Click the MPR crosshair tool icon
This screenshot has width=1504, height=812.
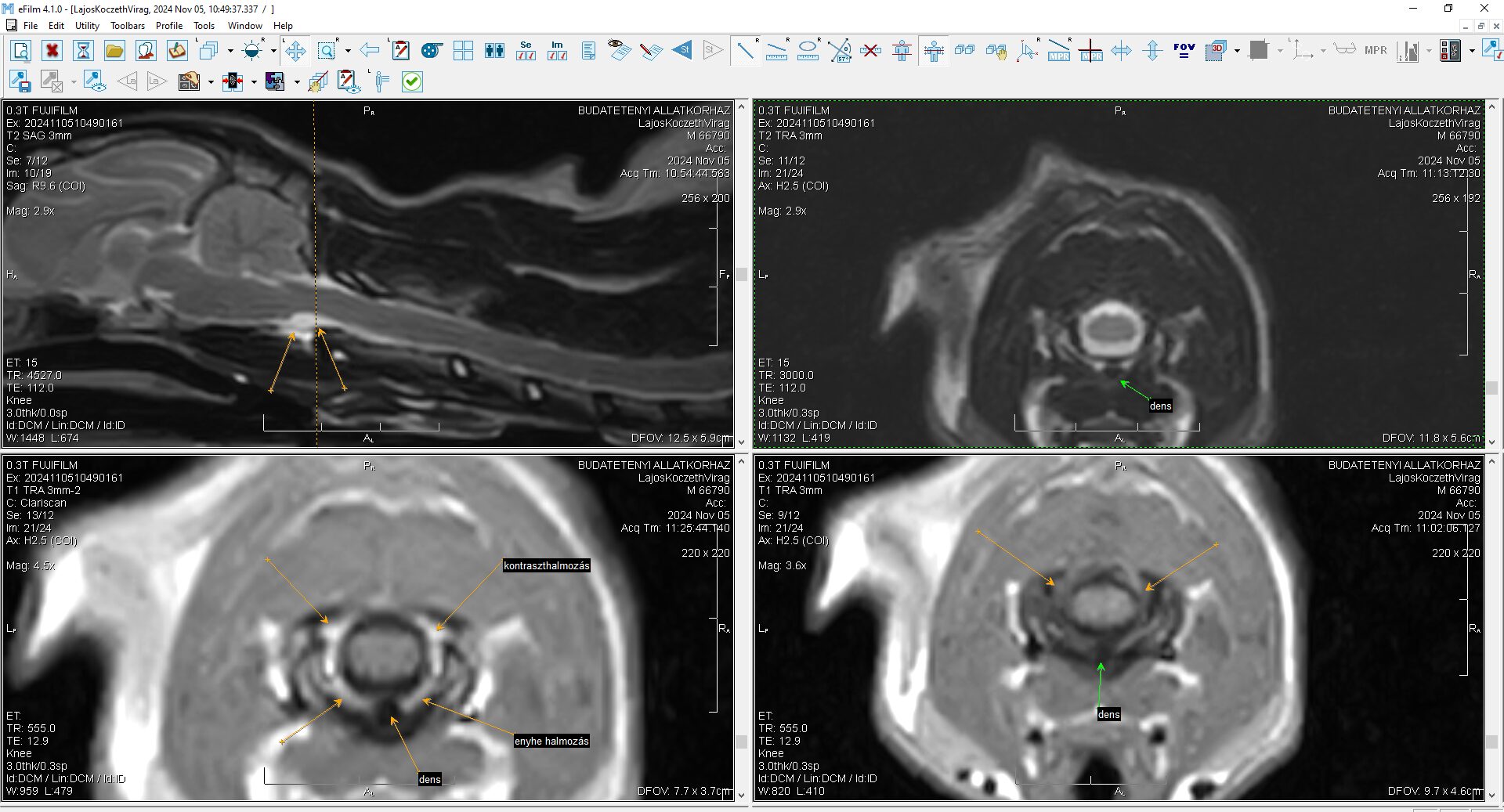(x=1090, y=51)
